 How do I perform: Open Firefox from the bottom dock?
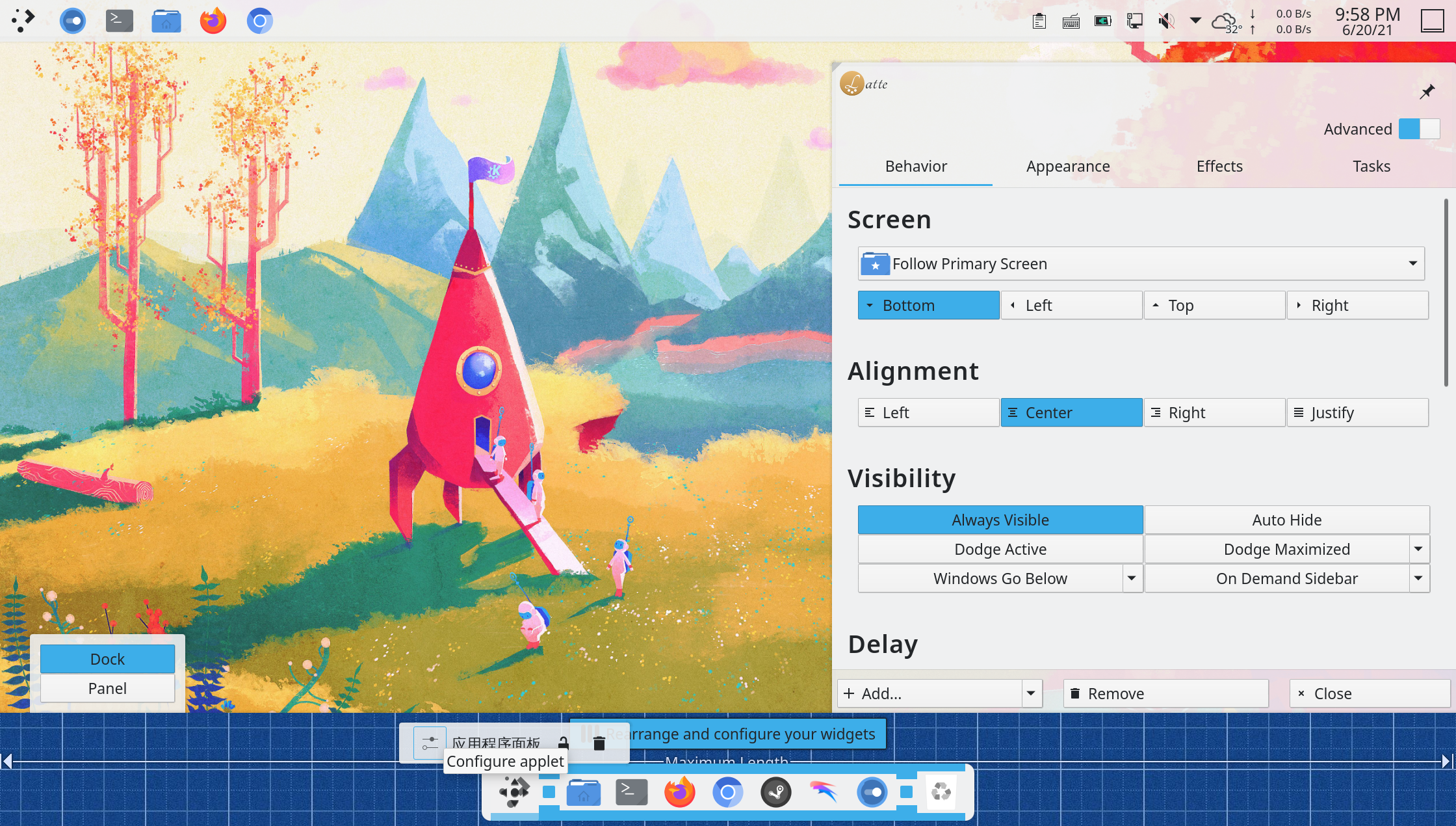tap(679, 792)
